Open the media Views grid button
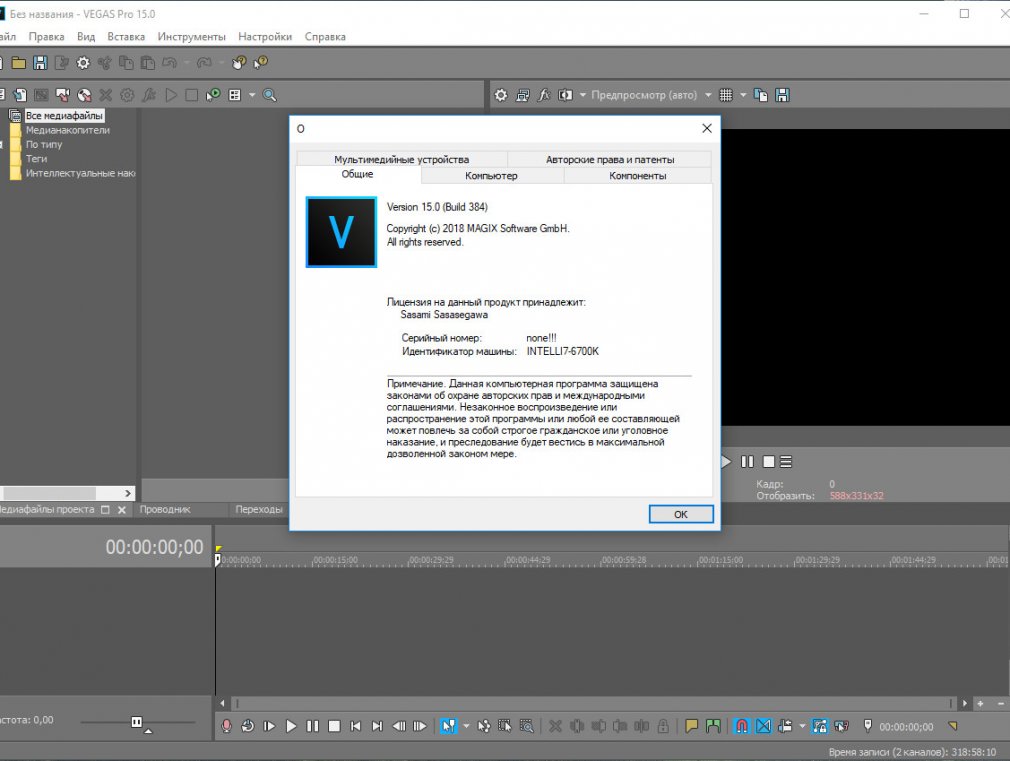The height and width of the screenshot is (761, 1010). pos(234,95)
